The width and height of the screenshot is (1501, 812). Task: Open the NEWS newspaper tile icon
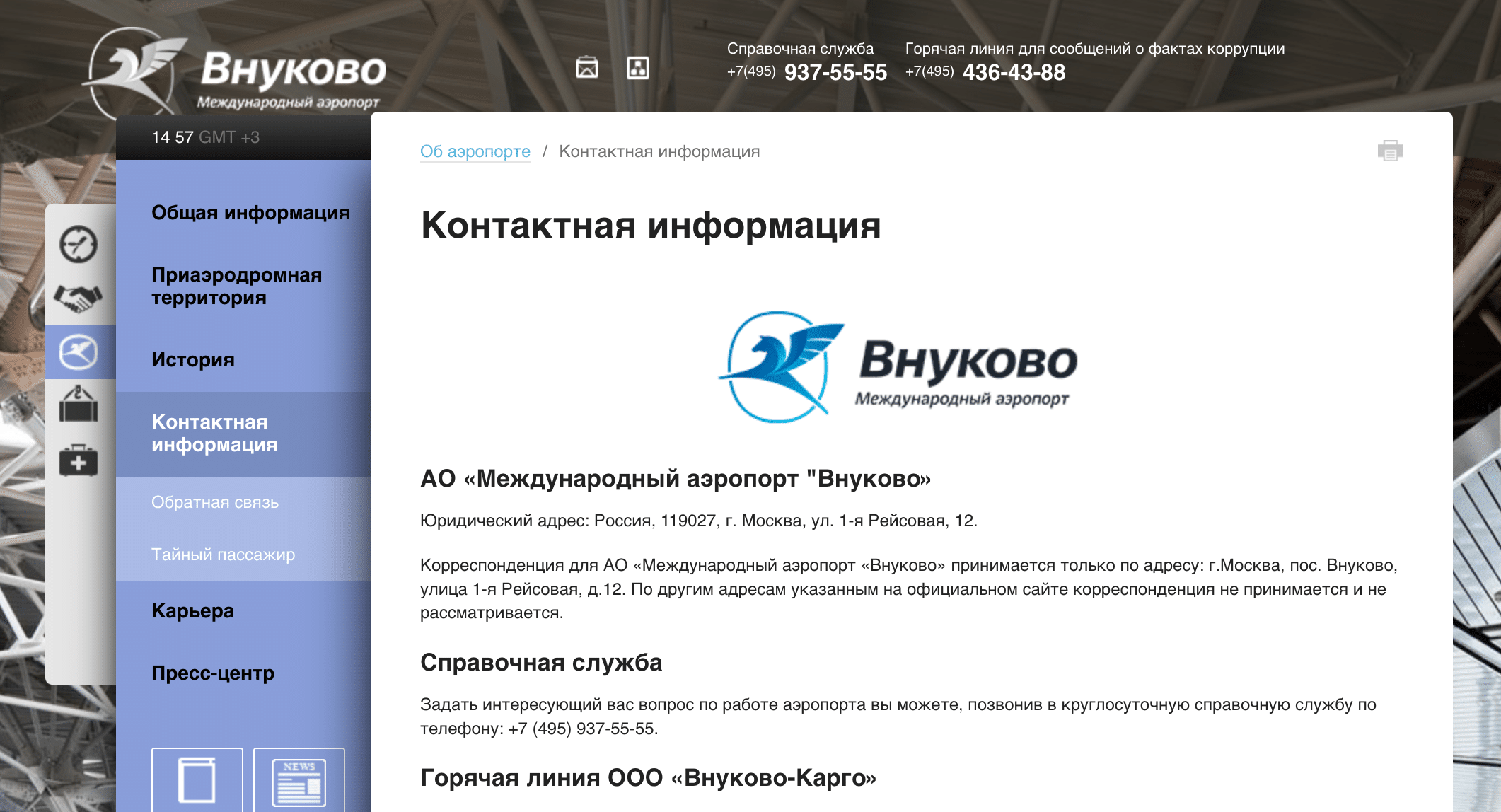pos(299,780)
